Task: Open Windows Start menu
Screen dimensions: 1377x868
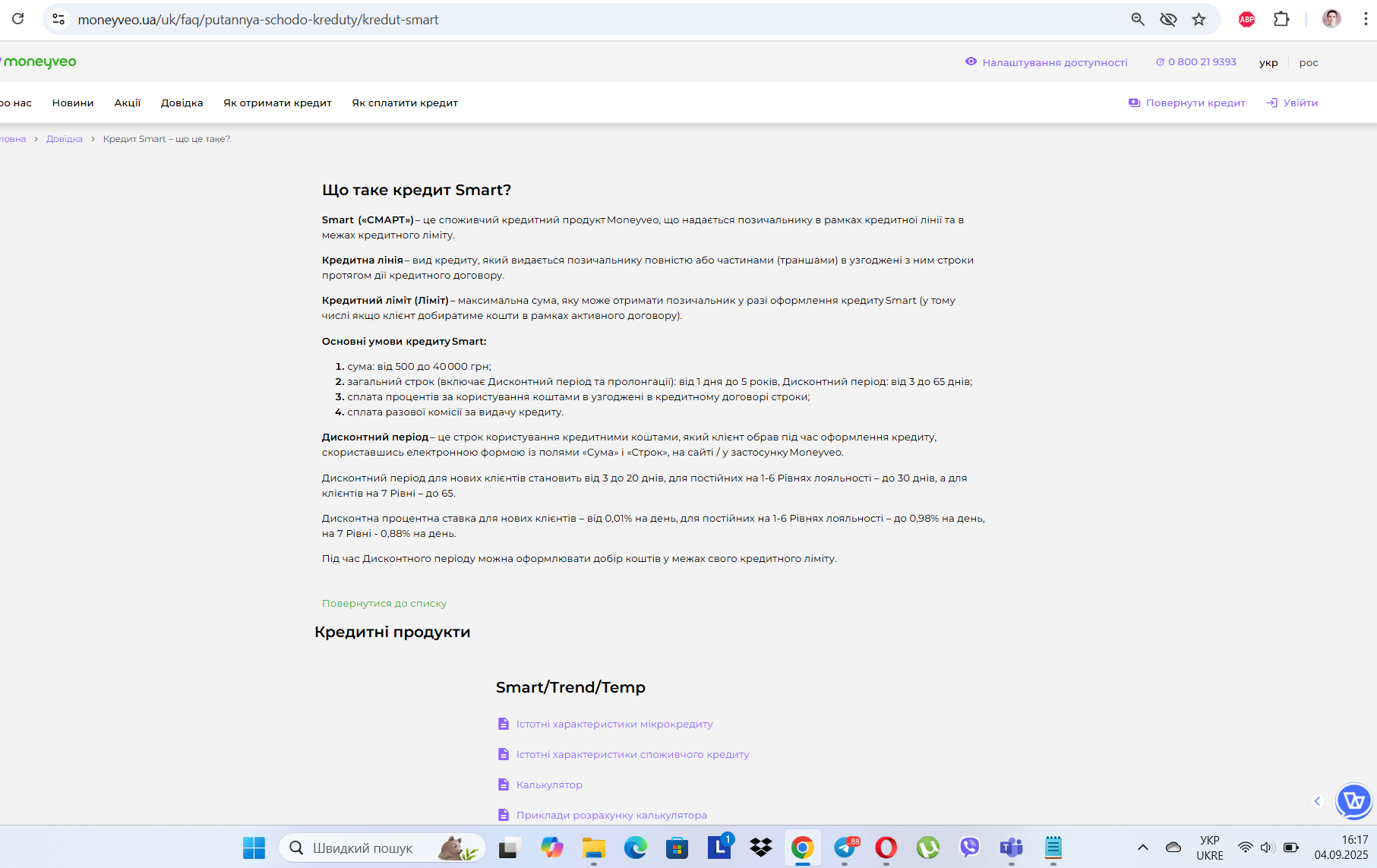Action: pyautogui.click(x=254, y=847)
